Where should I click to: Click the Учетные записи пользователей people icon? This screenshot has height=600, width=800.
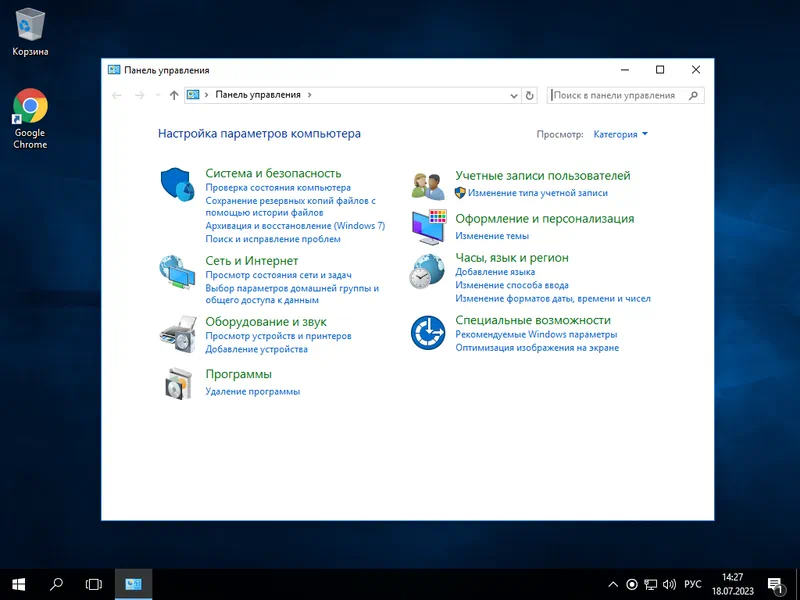pos(428,187)
